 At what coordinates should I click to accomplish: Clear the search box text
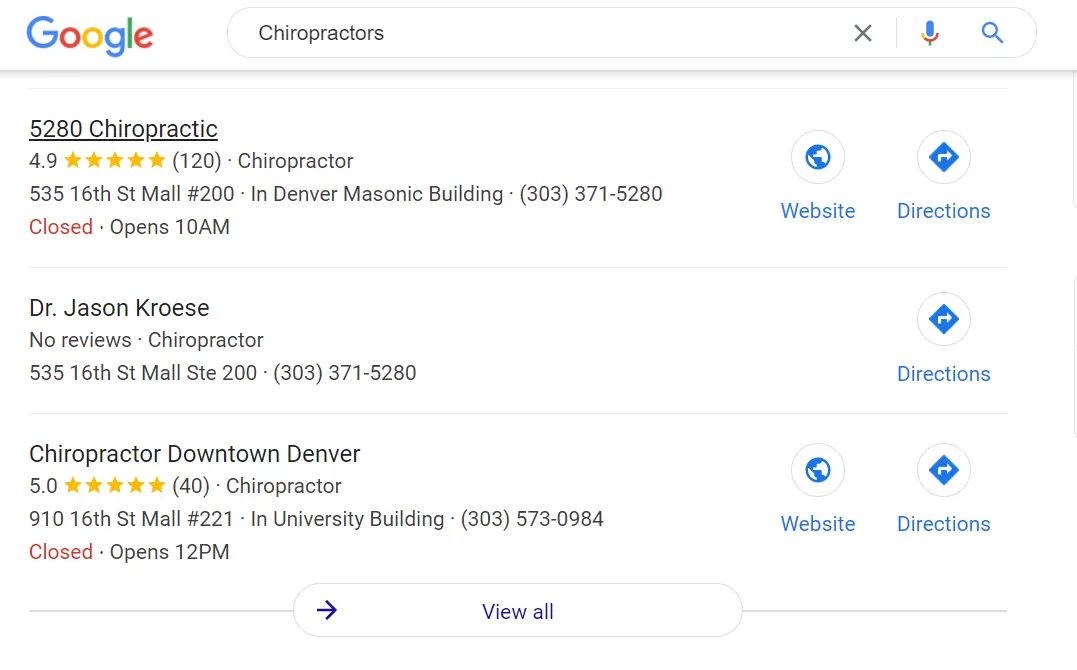click(862, 33)
